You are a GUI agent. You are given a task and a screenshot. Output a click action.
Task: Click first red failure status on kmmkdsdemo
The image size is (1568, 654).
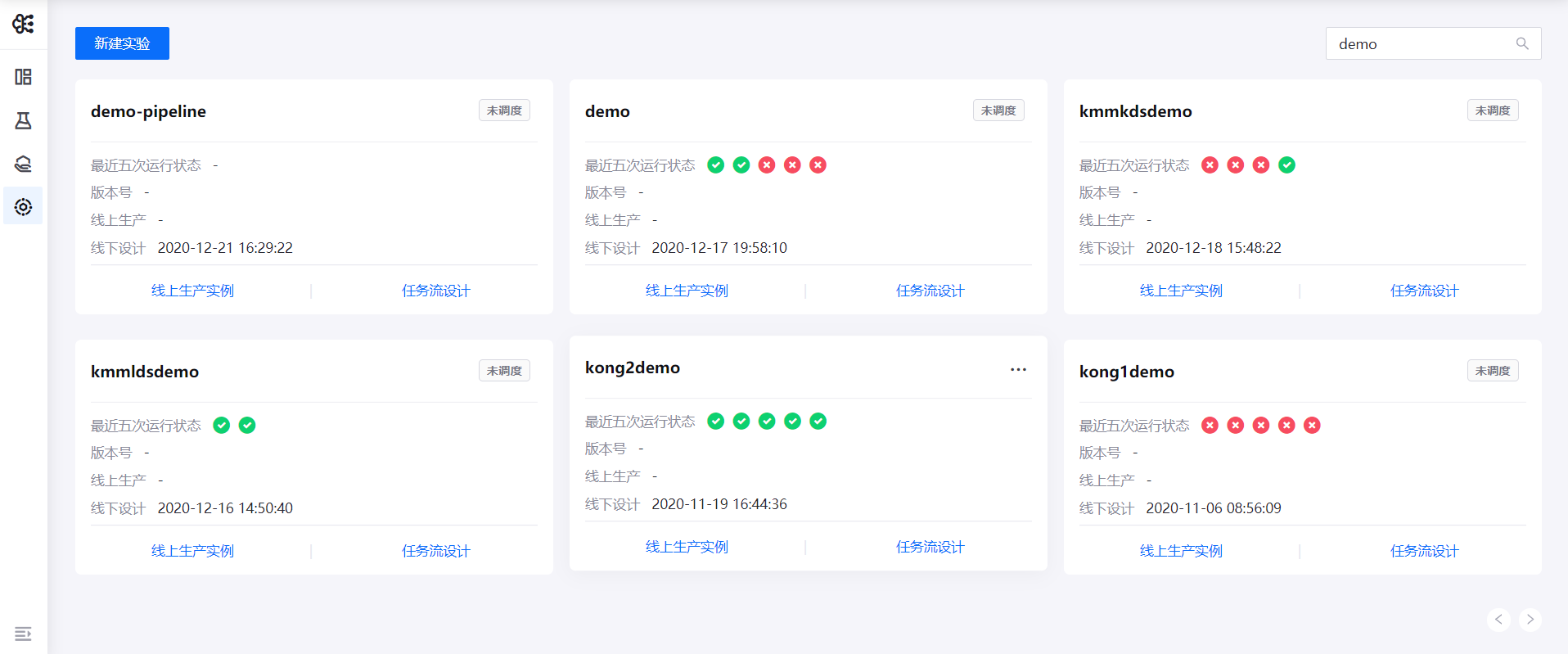coord(1210,165)
